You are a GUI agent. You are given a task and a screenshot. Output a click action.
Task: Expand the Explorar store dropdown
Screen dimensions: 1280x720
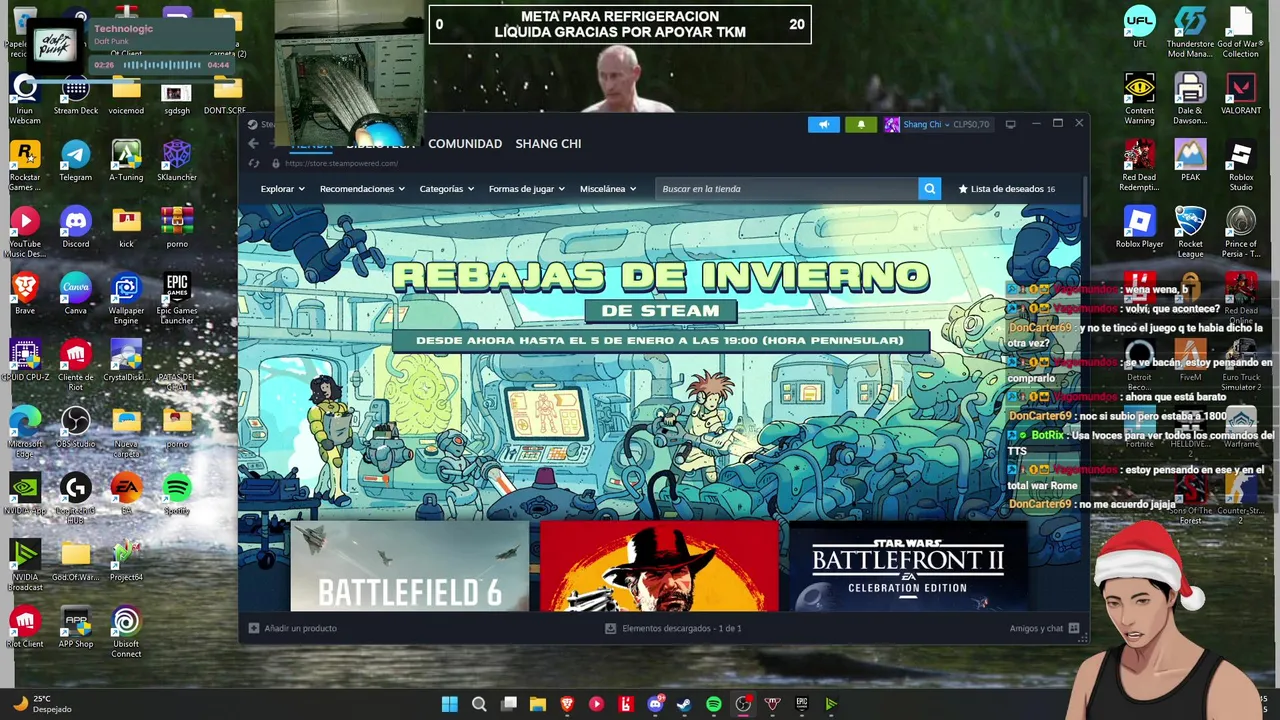(x=283, y=189)
